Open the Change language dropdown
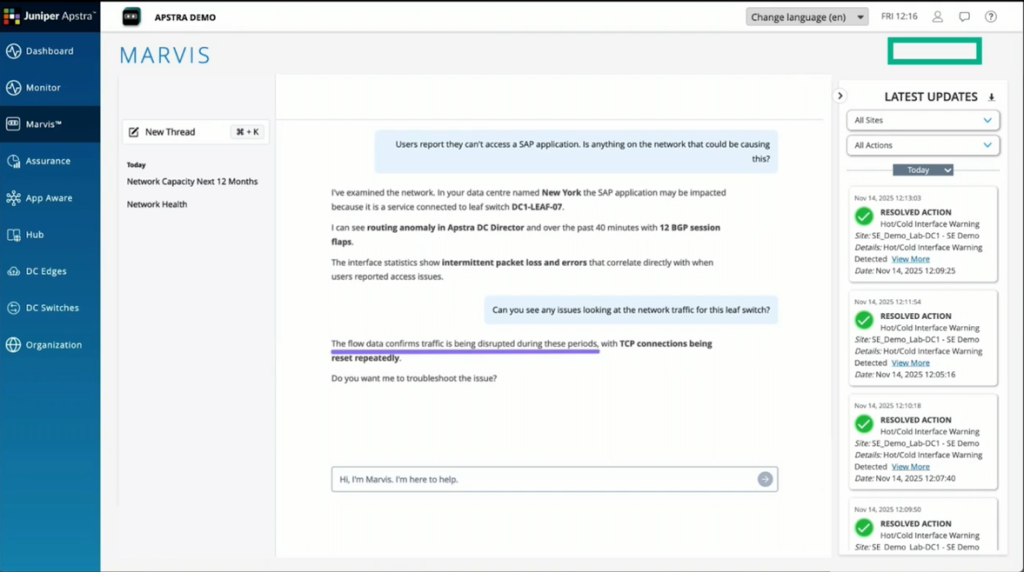The height and width of the screenshot is (572, 1024). (806, 17)
